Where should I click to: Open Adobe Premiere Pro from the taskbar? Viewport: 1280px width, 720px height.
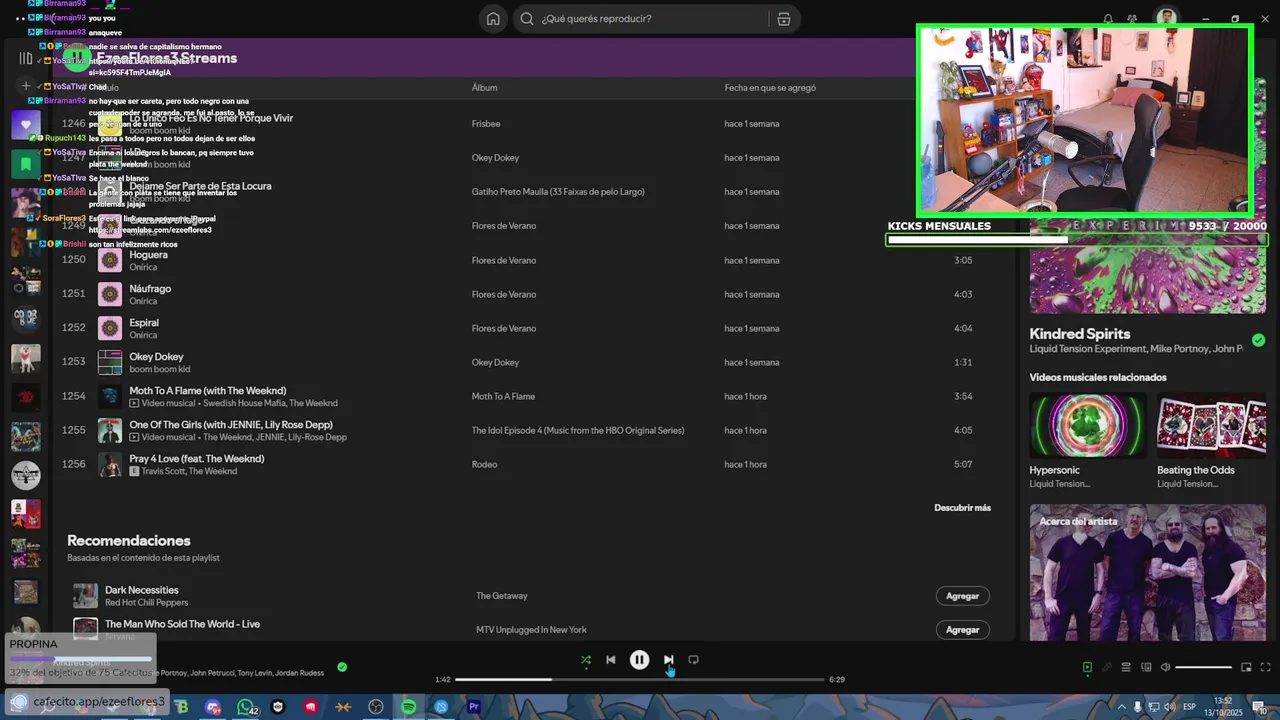click(474, 707)
